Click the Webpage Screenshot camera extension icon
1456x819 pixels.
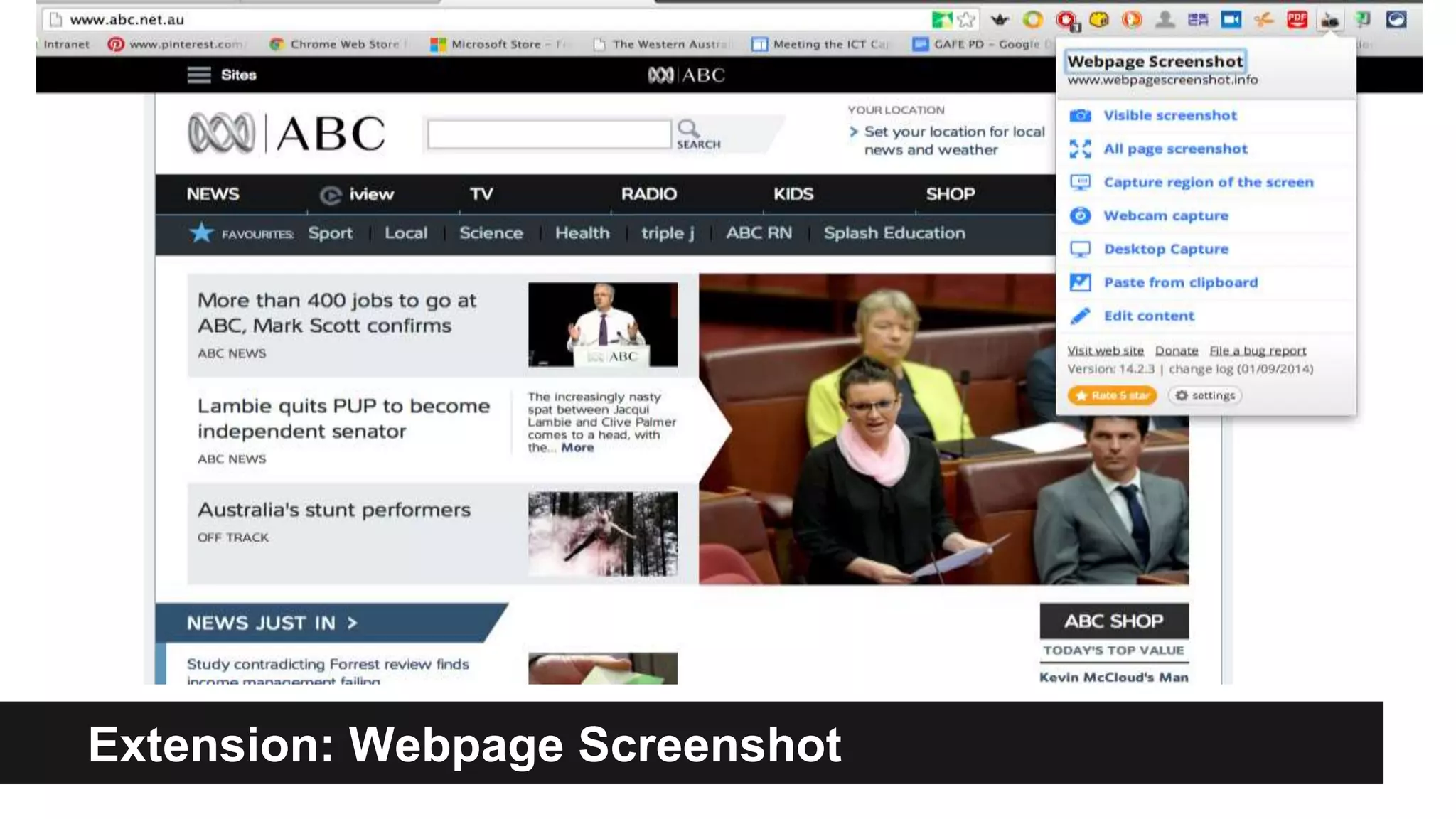click(1329, 20)
